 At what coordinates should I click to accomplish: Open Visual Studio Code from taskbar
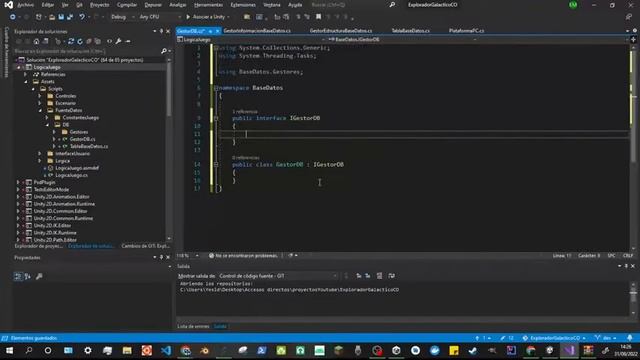coord(166,350)
